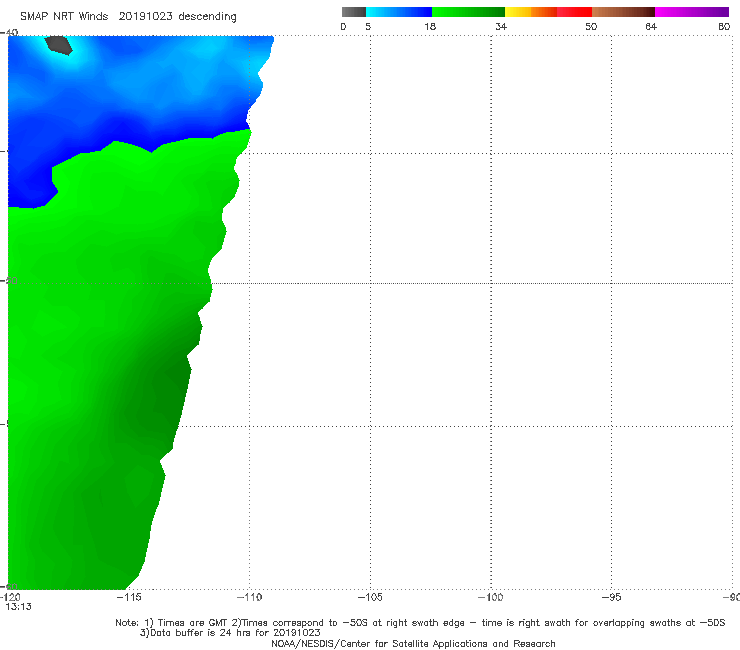This screenshot has width=740, height=650.
Task: Click the blue 5-18 segment of colorbar
Action: (x=399, y=12)
